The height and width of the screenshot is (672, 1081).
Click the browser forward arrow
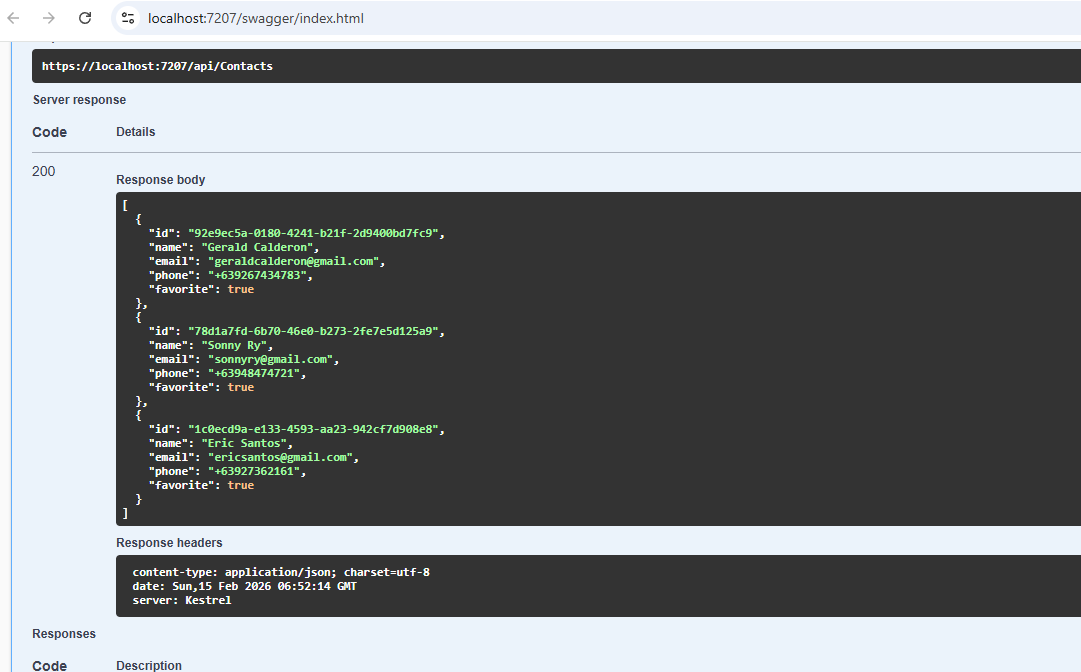pos(49,18)
